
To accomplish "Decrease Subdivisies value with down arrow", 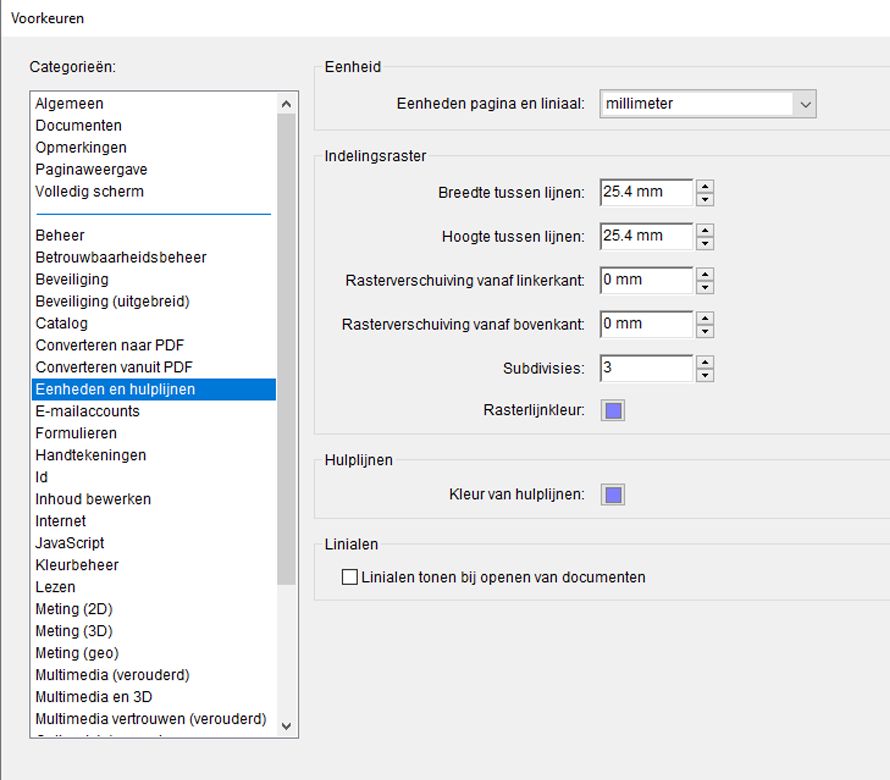I will (x=705, y=375).
